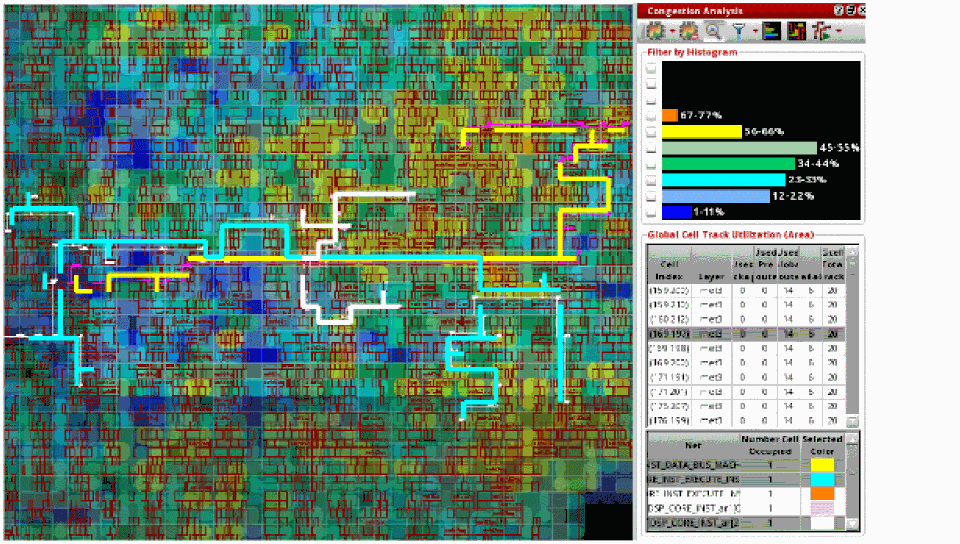Click the light blue 12-22% histogram bar
This screenshot has width=960, height=544.
[x=716, y=196]
